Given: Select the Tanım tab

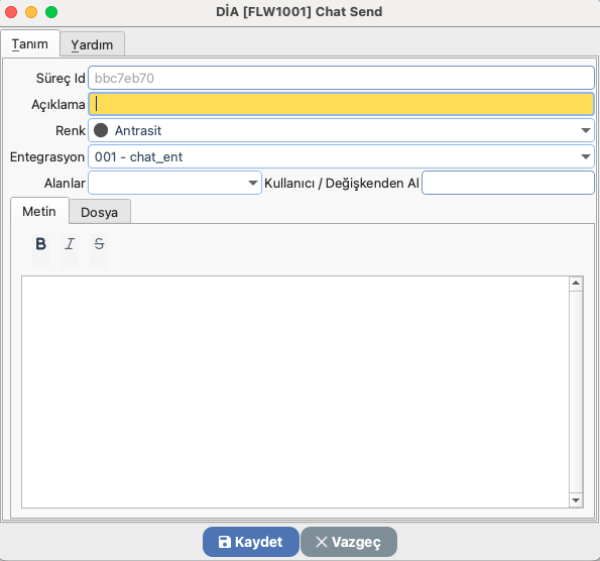Looking at the screenshot, I should coord(30,44).
